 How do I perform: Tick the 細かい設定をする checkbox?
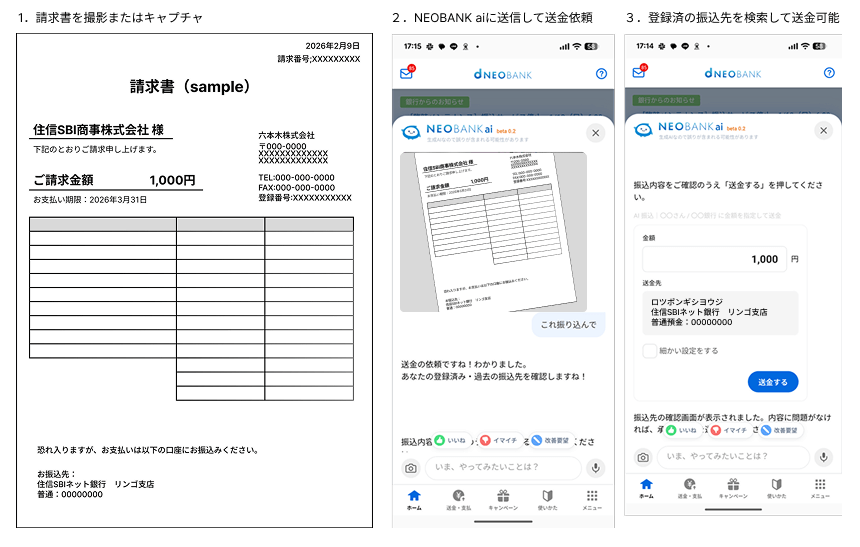pos(650,351)
